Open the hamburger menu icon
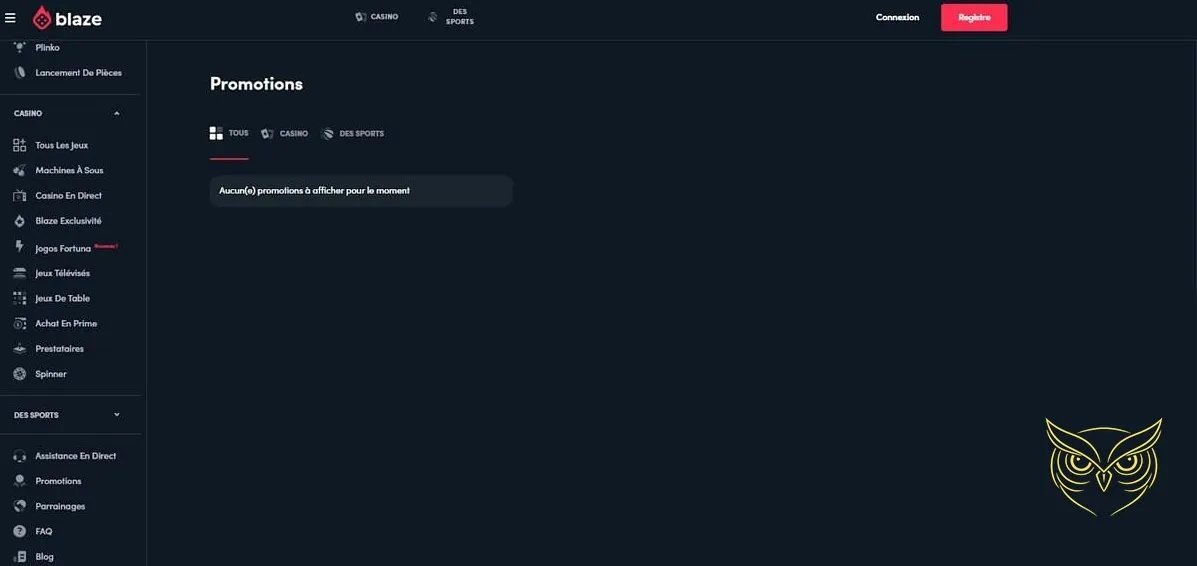Viewport: 1197px width, 566px height. click(x=10, y=18)
